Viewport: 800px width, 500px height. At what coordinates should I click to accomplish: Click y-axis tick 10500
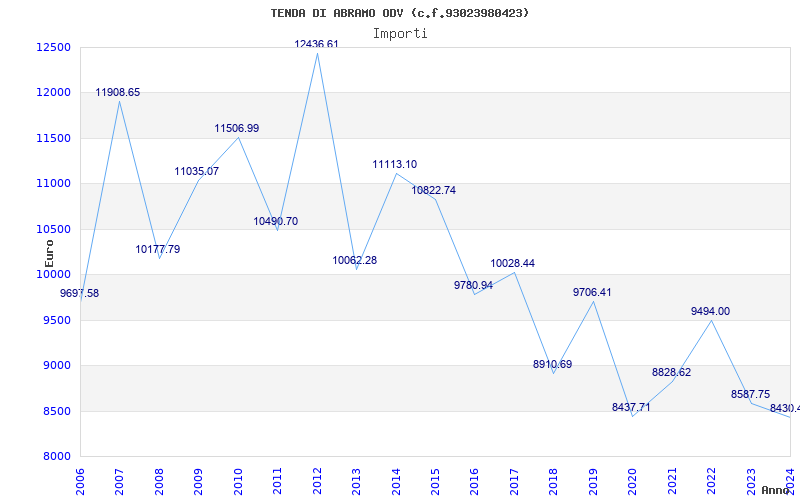(x=53, y=229)
